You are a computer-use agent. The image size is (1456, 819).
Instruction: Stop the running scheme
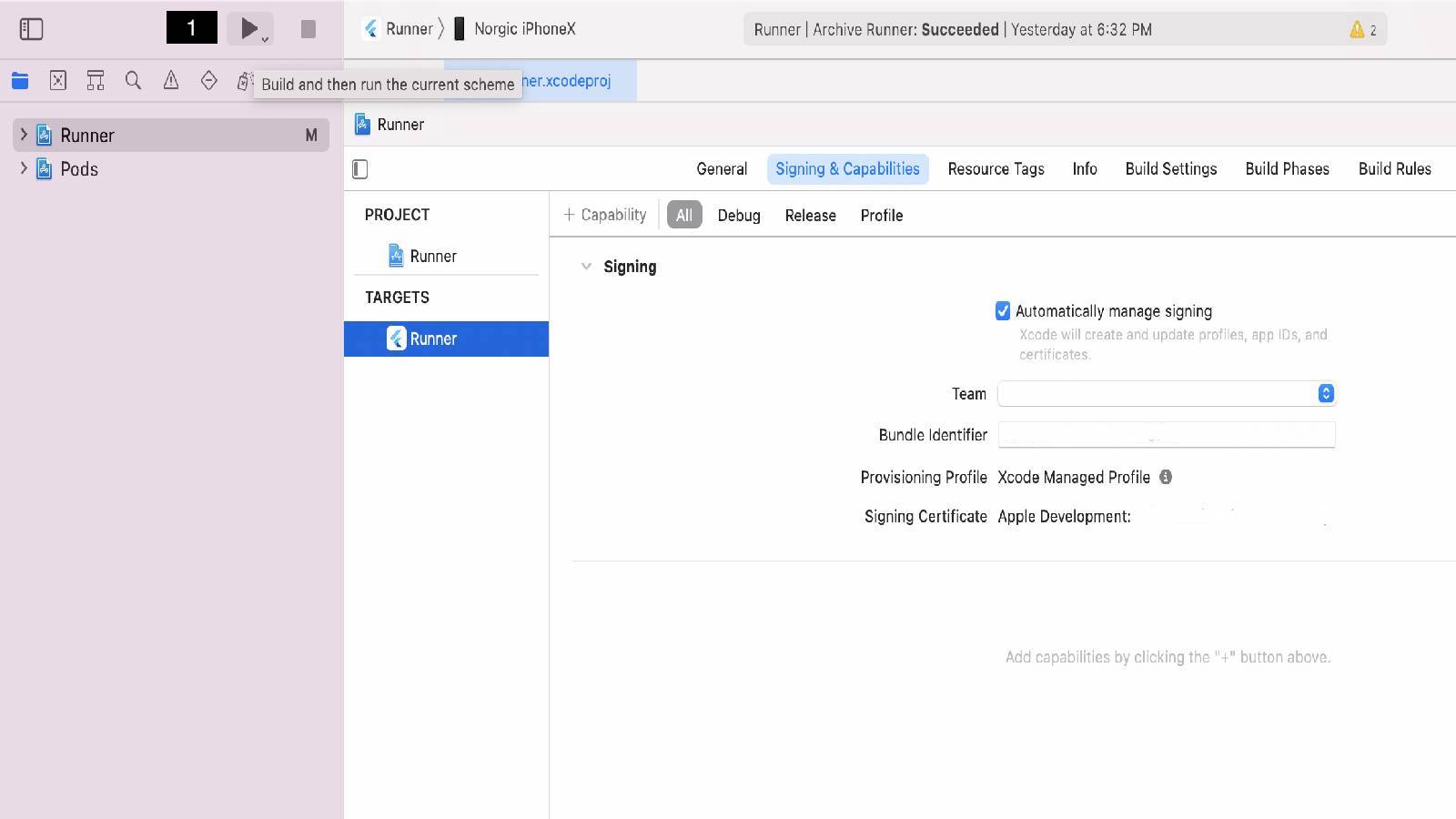[308, 29]
